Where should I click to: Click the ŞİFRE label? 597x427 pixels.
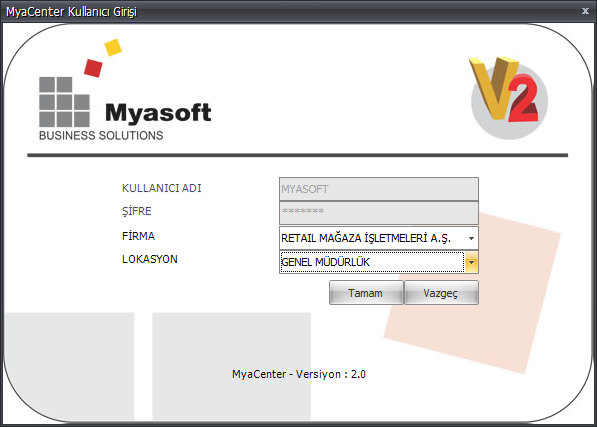[x=136, y=210]
